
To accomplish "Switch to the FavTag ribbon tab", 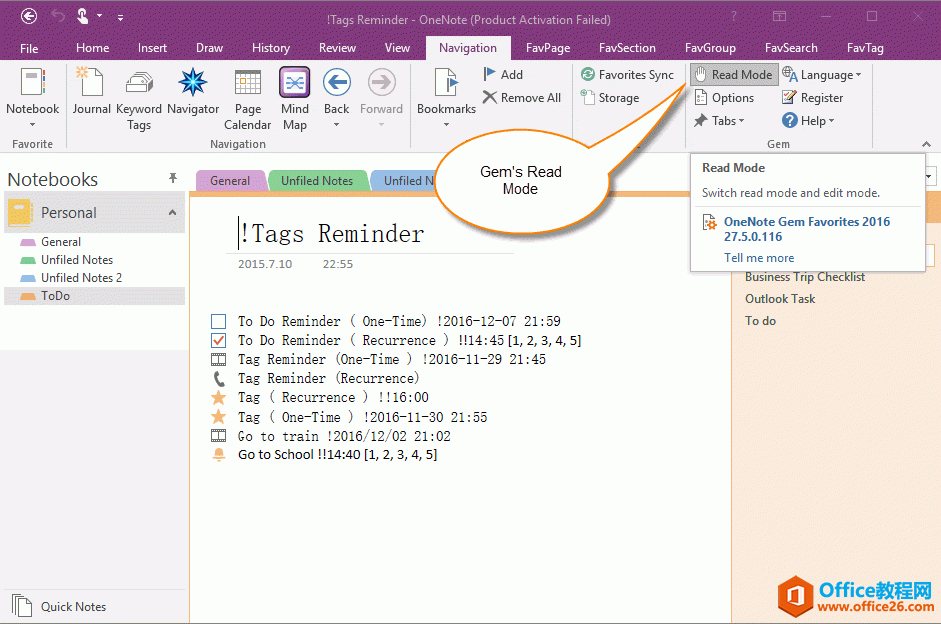I will [864, 47].
